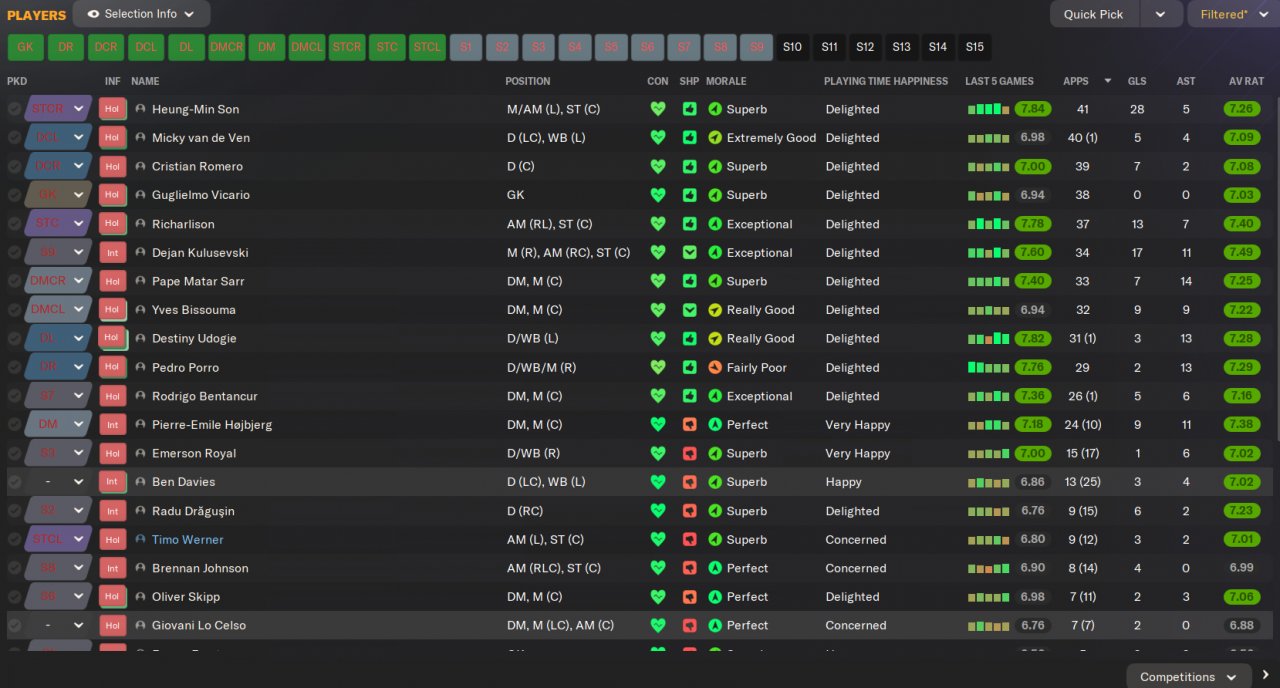This screenshot has height=688, width=1280.
Task: Sort by the APPS column header
Action: [1076, 81]
